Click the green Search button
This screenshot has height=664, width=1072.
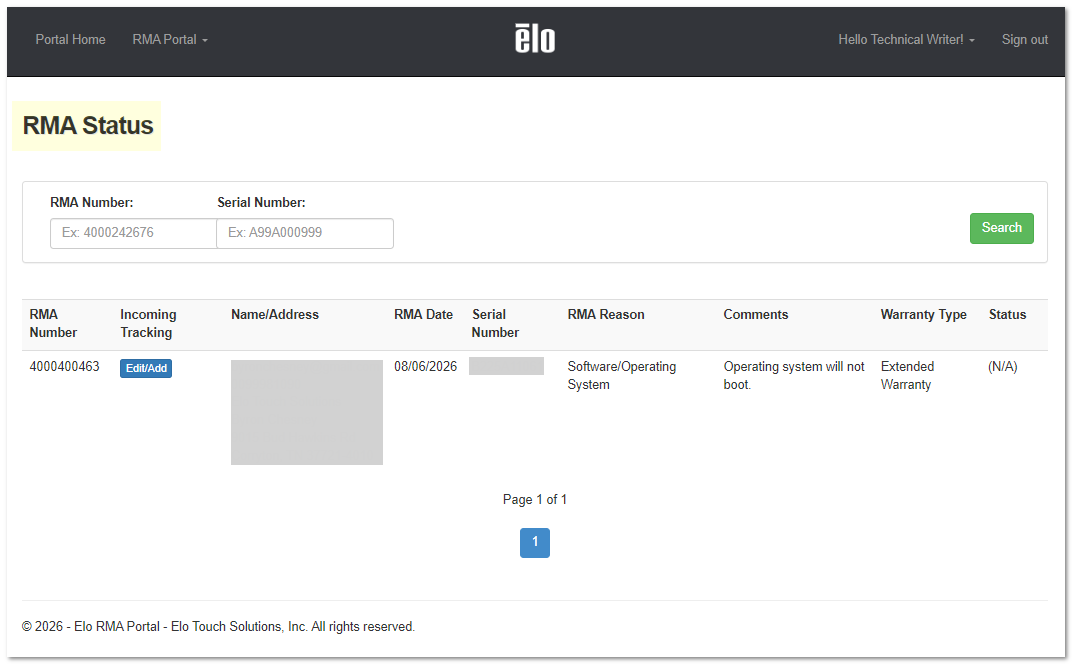pos(1002,228)
